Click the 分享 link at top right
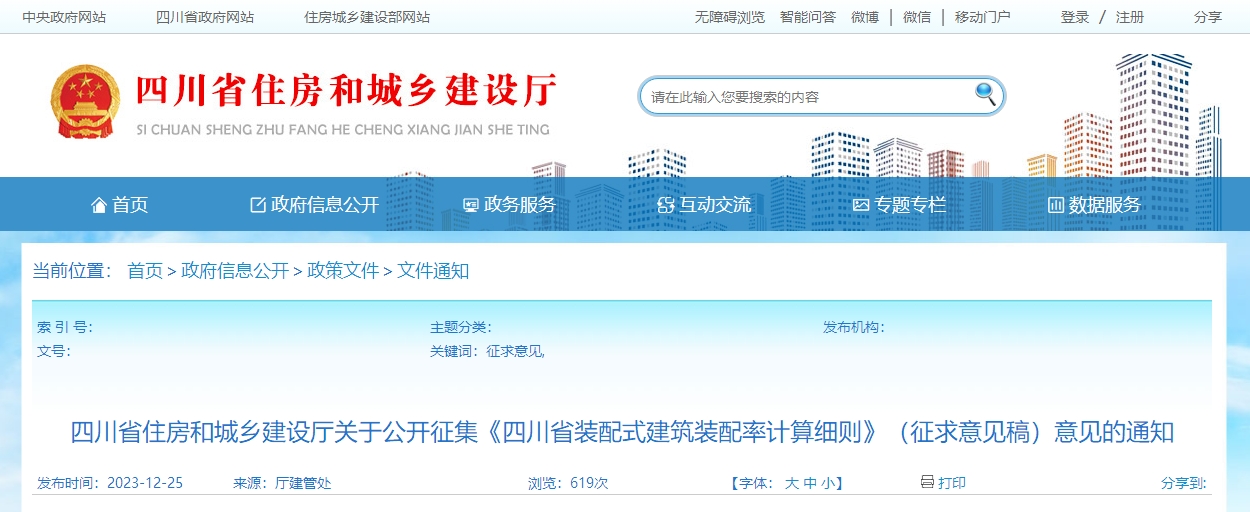Viewport: 1250px width, 512px height. [x=1208, y=17]
